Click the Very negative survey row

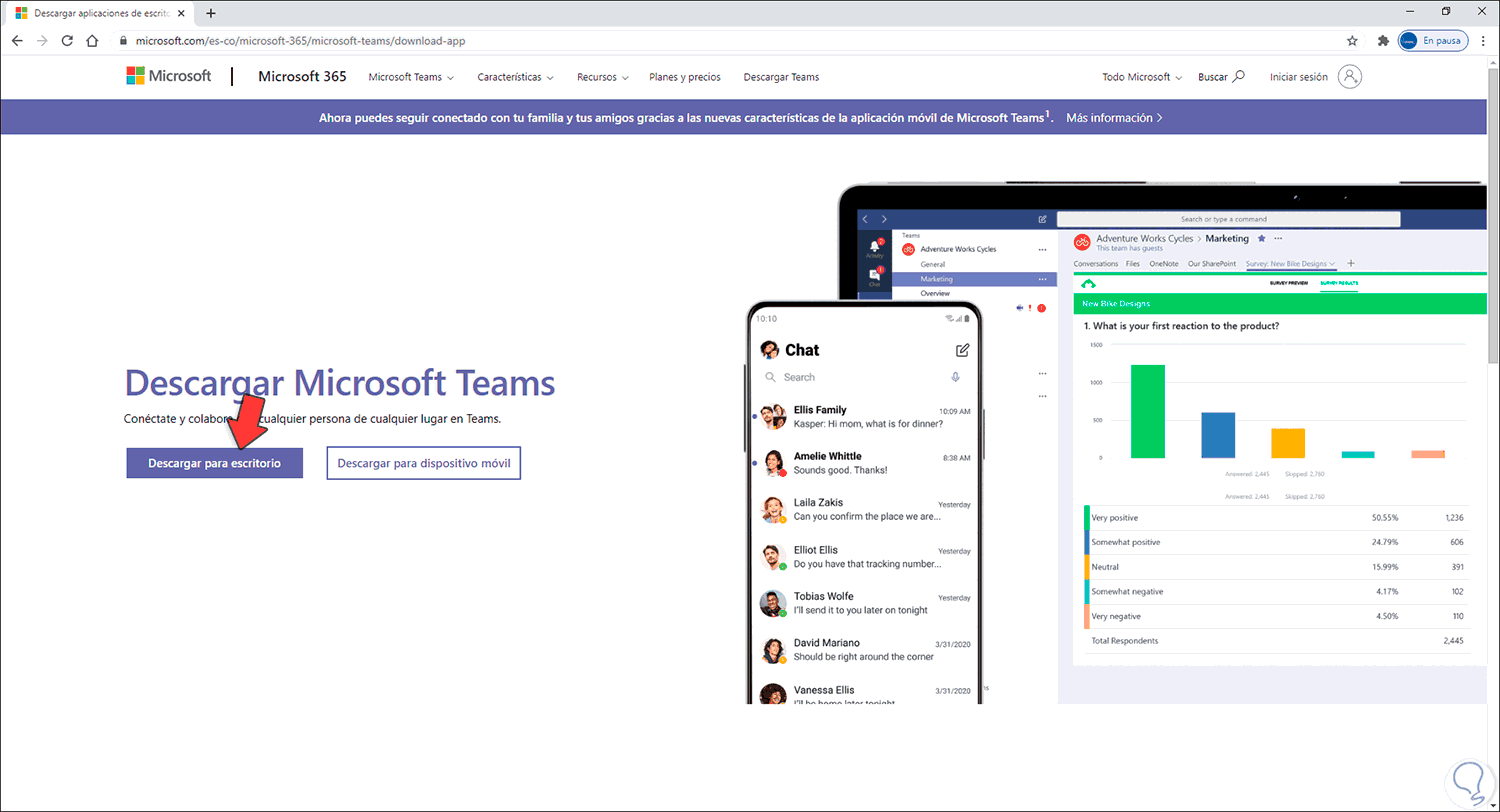1276,616
